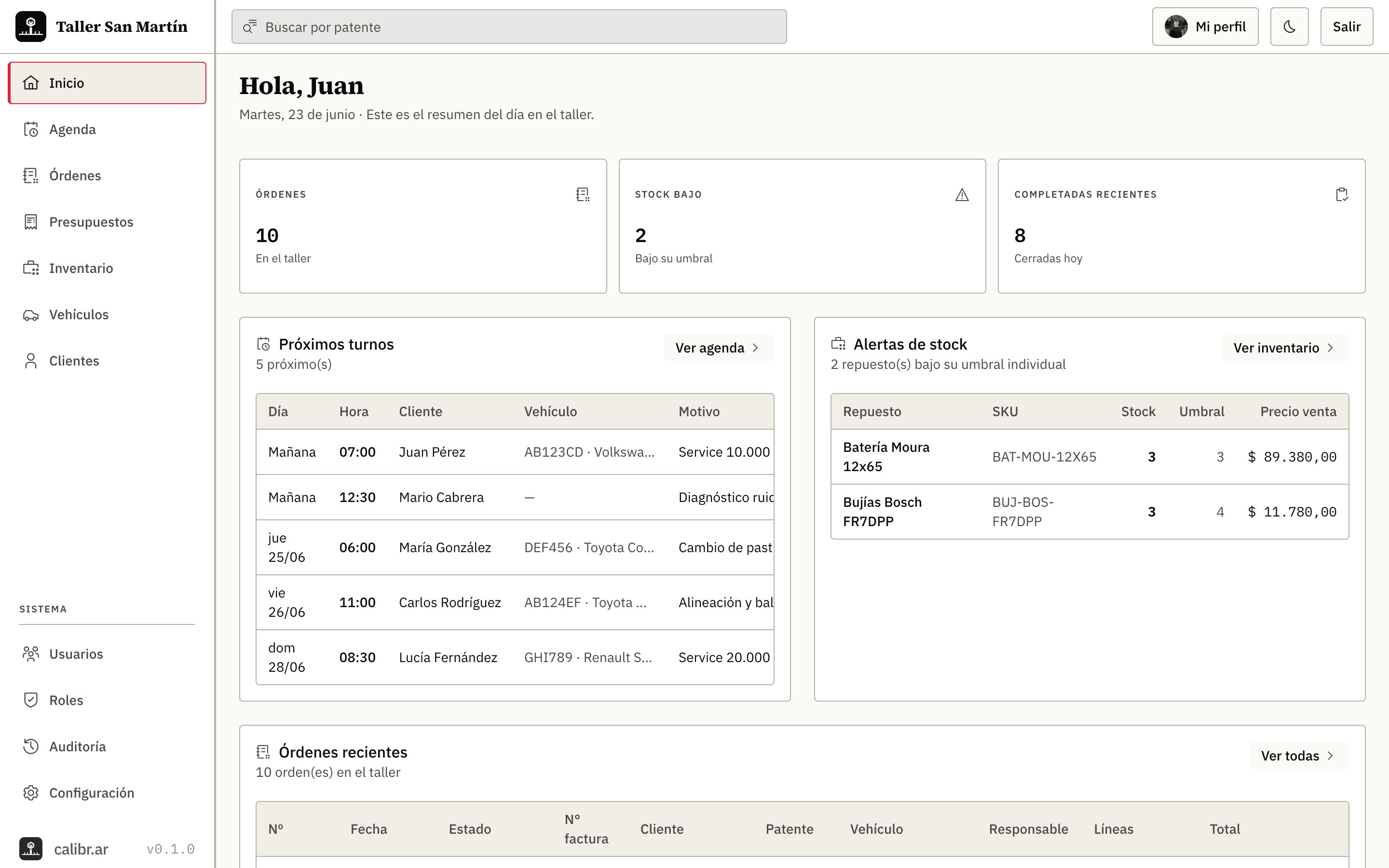Click the Stock bajo warning triangle icon
Viewport: 1389px width, 868px height.
pyautogui.click(x=962, y=195)
